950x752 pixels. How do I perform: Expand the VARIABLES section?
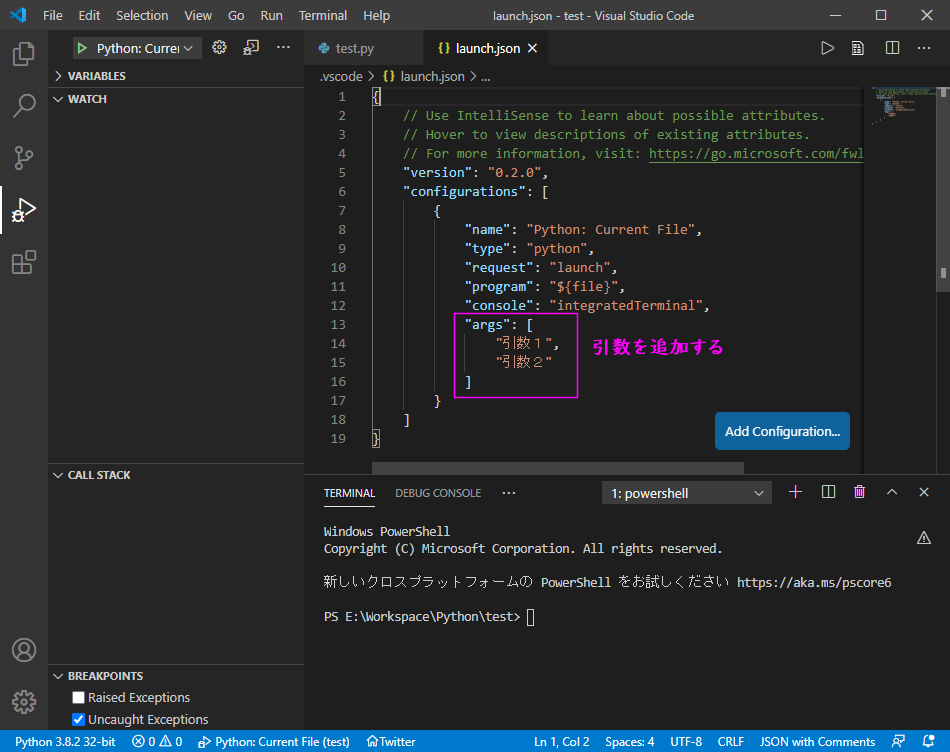pos(176,76)
